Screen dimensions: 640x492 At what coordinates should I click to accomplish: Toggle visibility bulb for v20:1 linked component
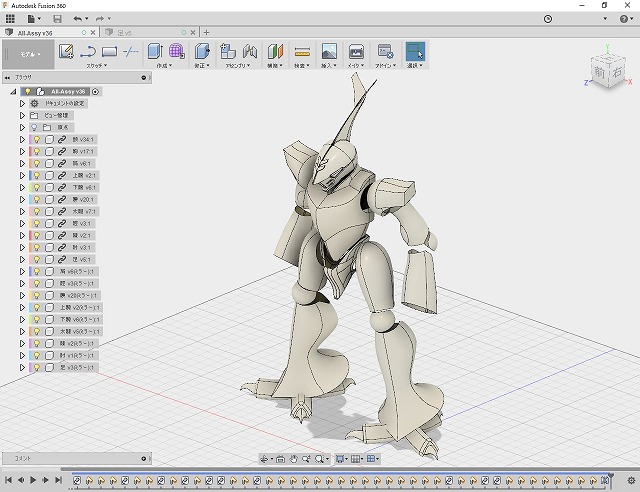(37, 200)
